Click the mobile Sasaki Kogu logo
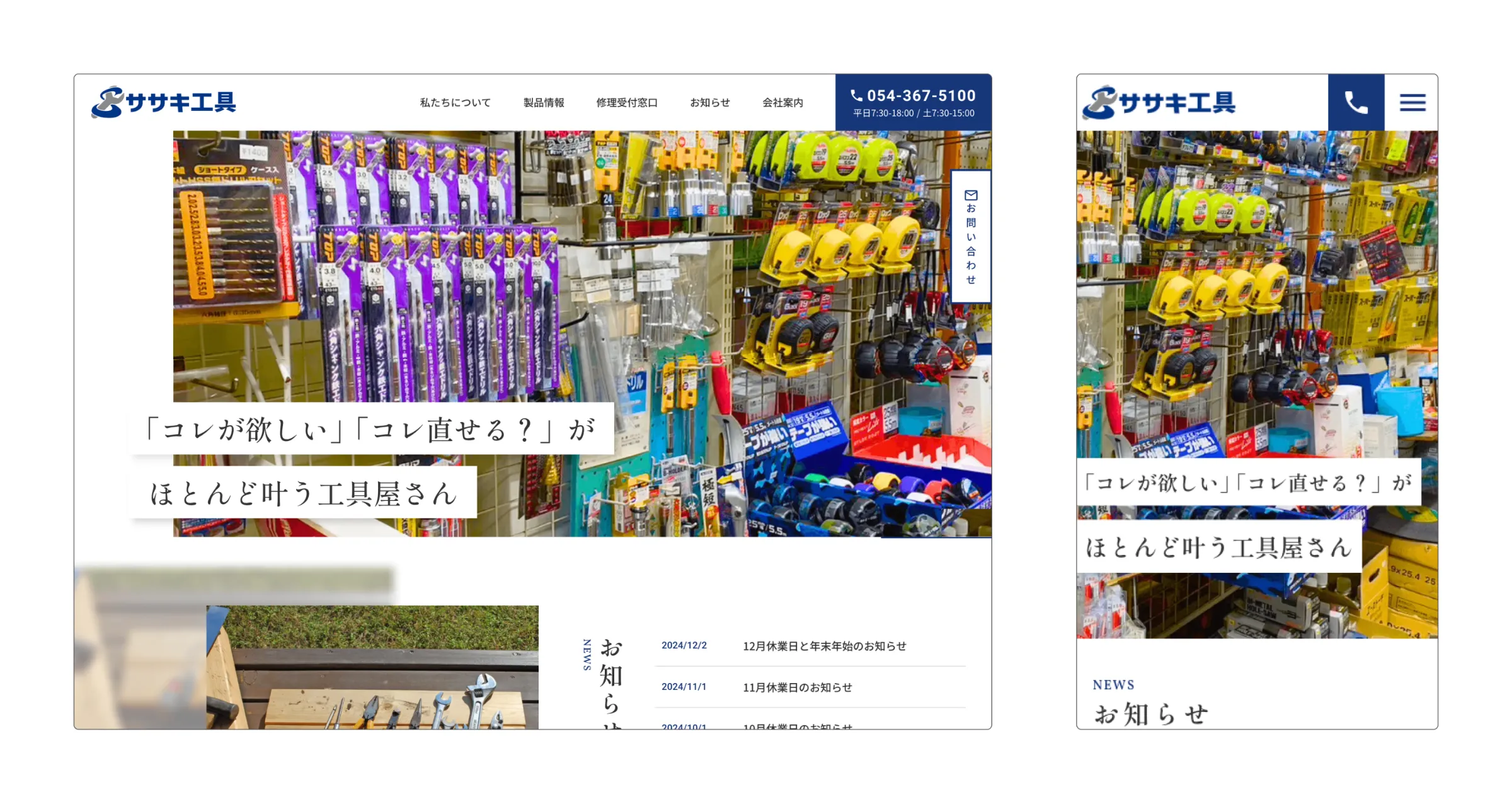1512x804 pixels. 1159,102
